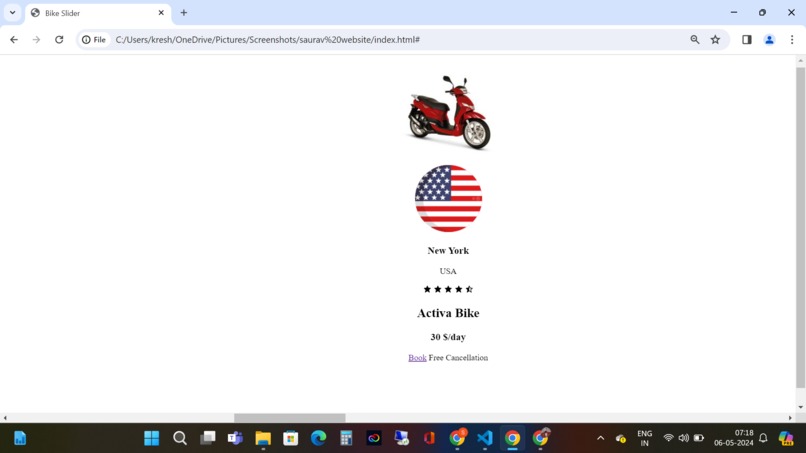
Task: Click the Book link
Action: [x=417, y=358]
